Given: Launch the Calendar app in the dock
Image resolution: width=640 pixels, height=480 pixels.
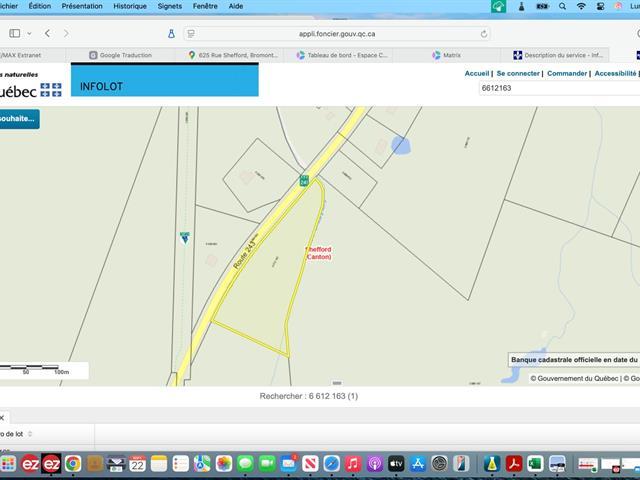Looking at the screenshot, I should [137, 464].
